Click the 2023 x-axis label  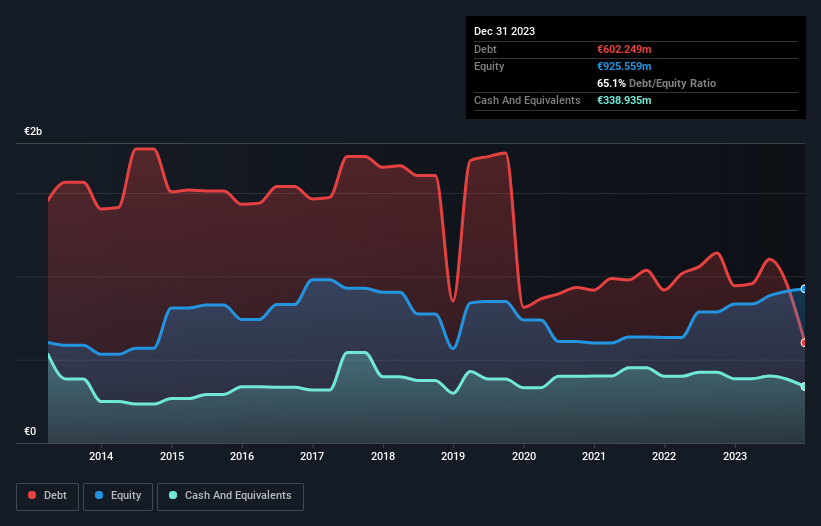735,456
